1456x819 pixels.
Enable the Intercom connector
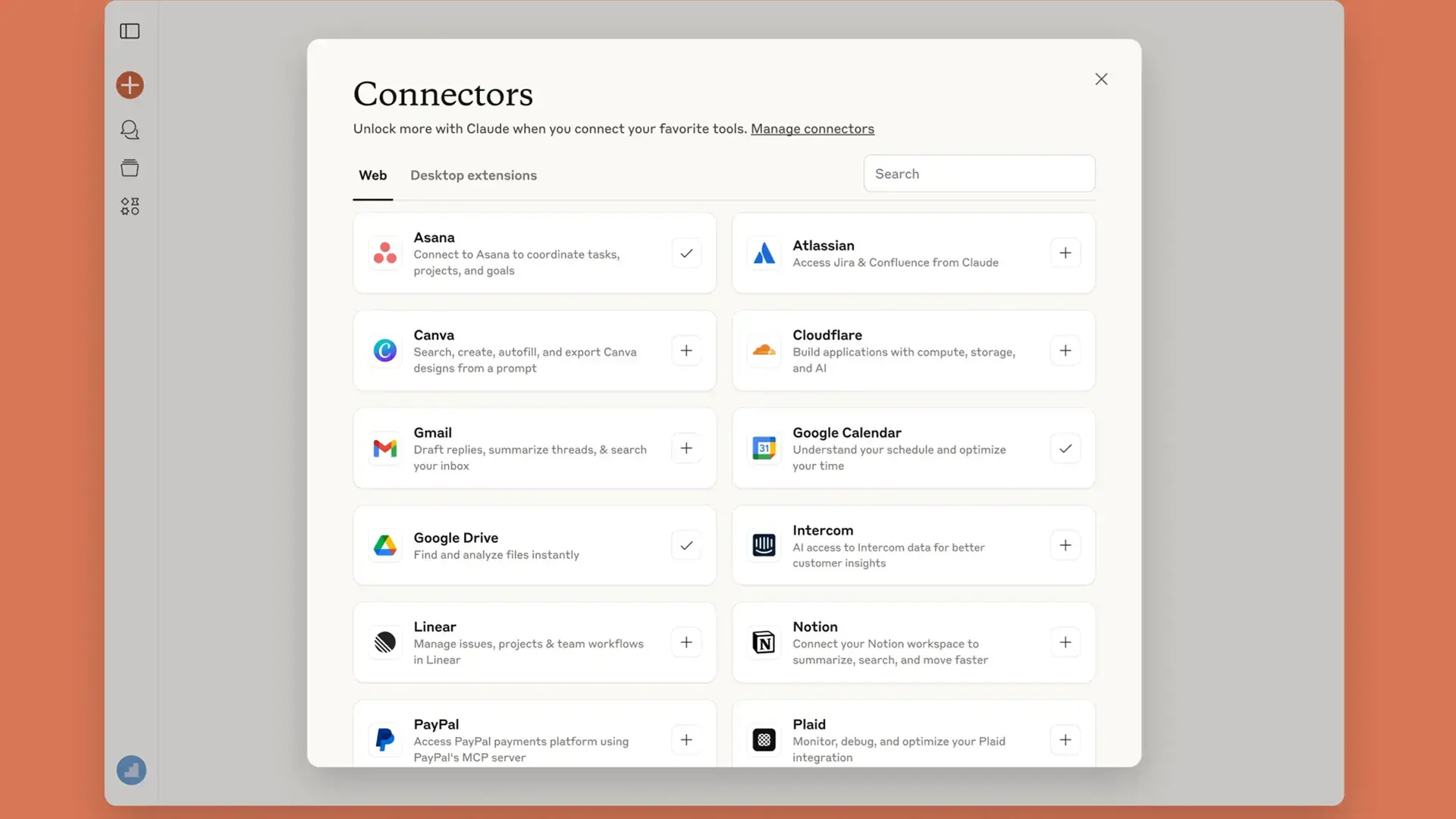point(1065,545)
